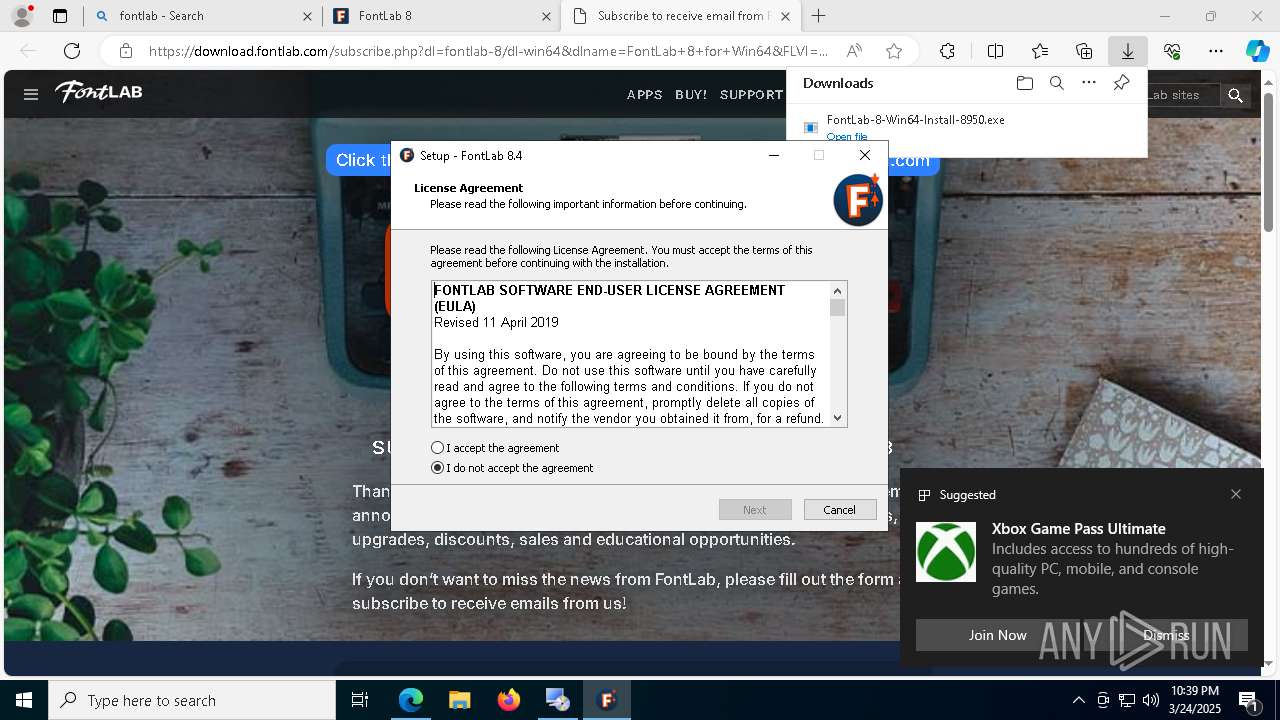This screenshot has width=1280, height=720.
Task: Open the volume control in tray
Action: 1150,700
